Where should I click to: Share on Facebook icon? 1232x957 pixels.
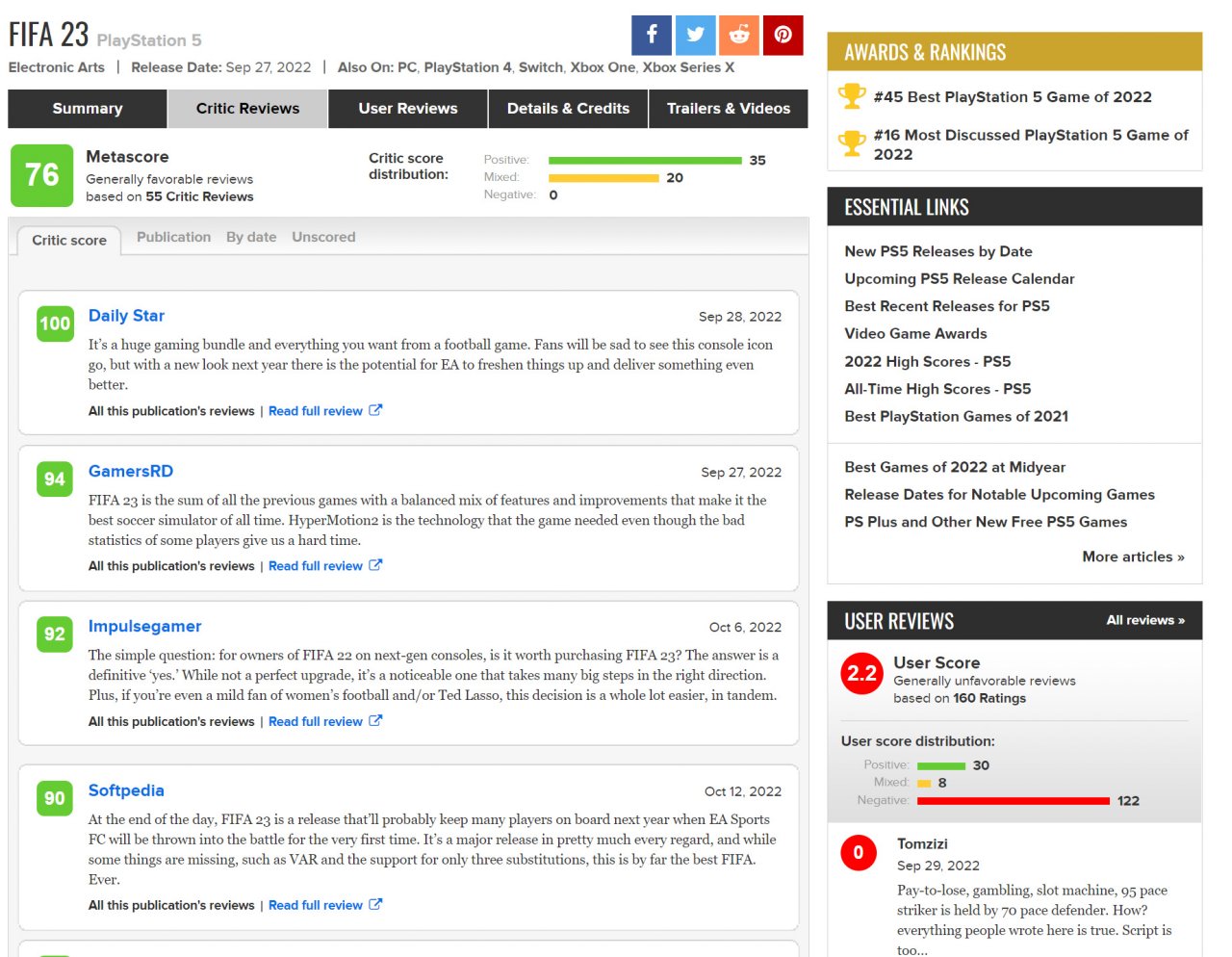point(652,35)
